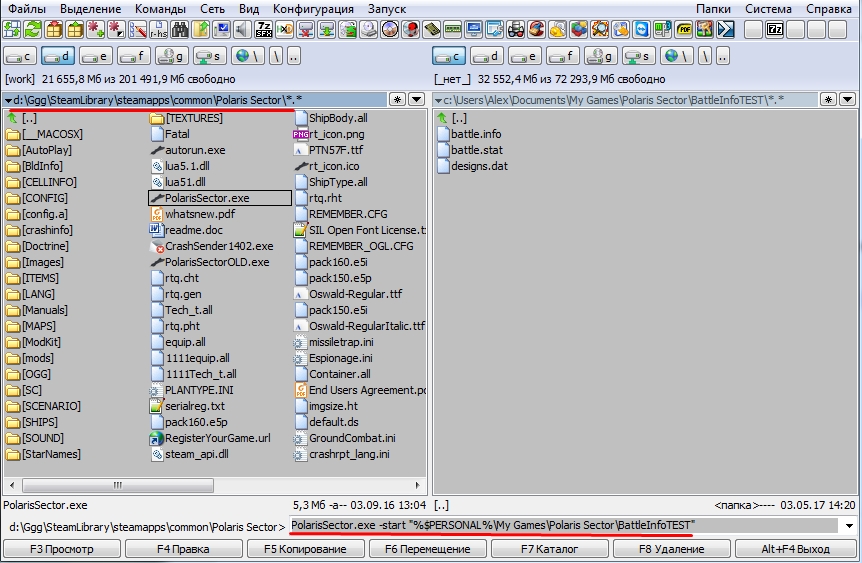Click the swap panels icon at toolbar start
This screenshot has height=563, width=862.
(x=12, y=29)
